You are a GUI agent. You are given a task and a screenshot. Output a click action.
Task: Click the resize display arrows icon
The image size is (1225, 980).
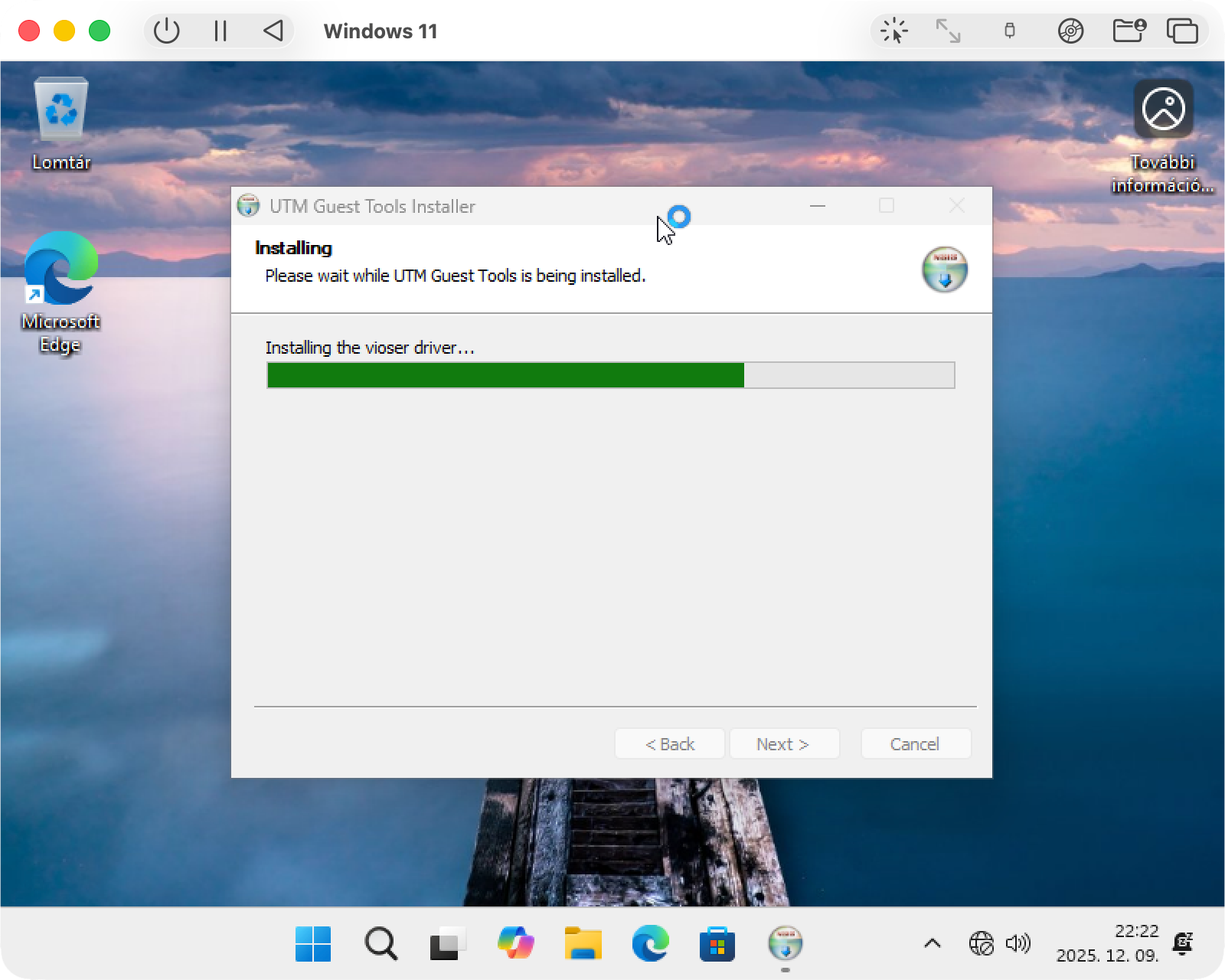pos(948,31)
